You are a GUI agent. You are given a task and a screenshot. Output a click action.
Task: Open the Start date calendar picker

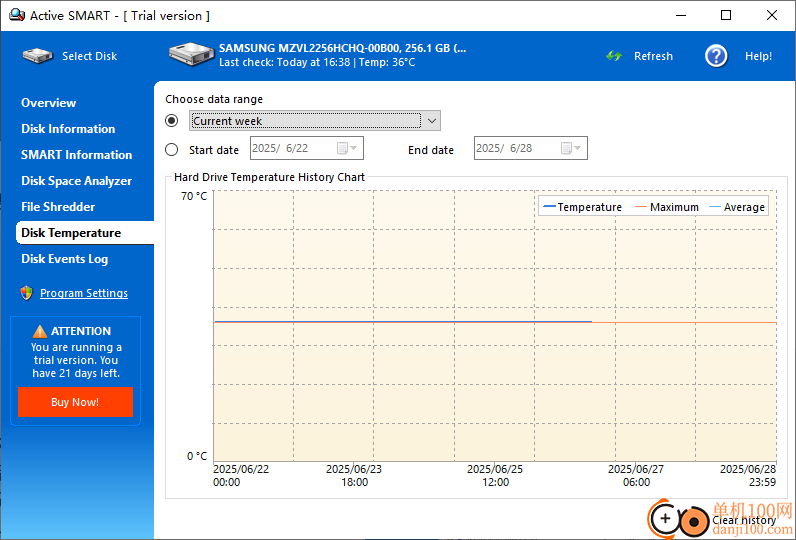click(348, 148)
